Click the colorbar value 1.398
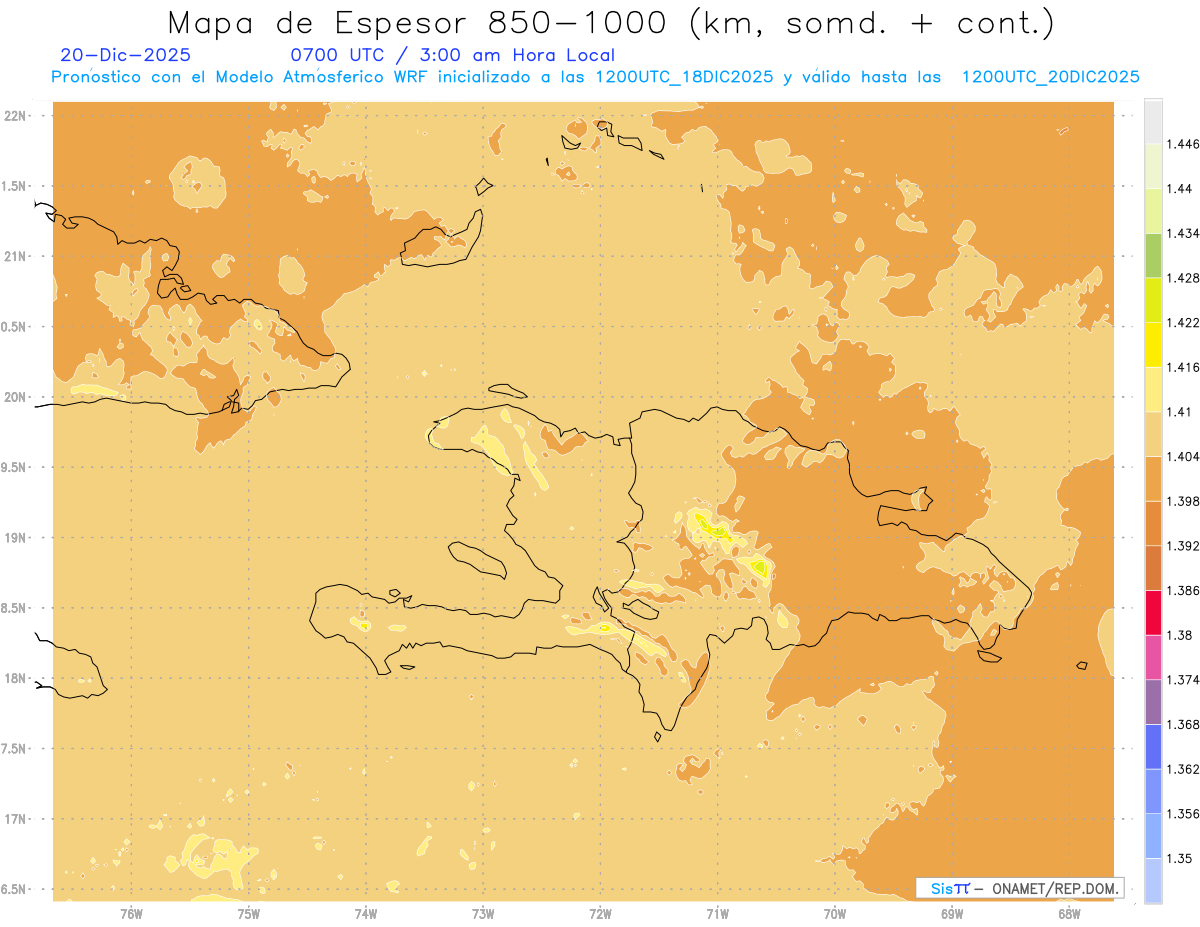1200x927 pixels. 1184,501
